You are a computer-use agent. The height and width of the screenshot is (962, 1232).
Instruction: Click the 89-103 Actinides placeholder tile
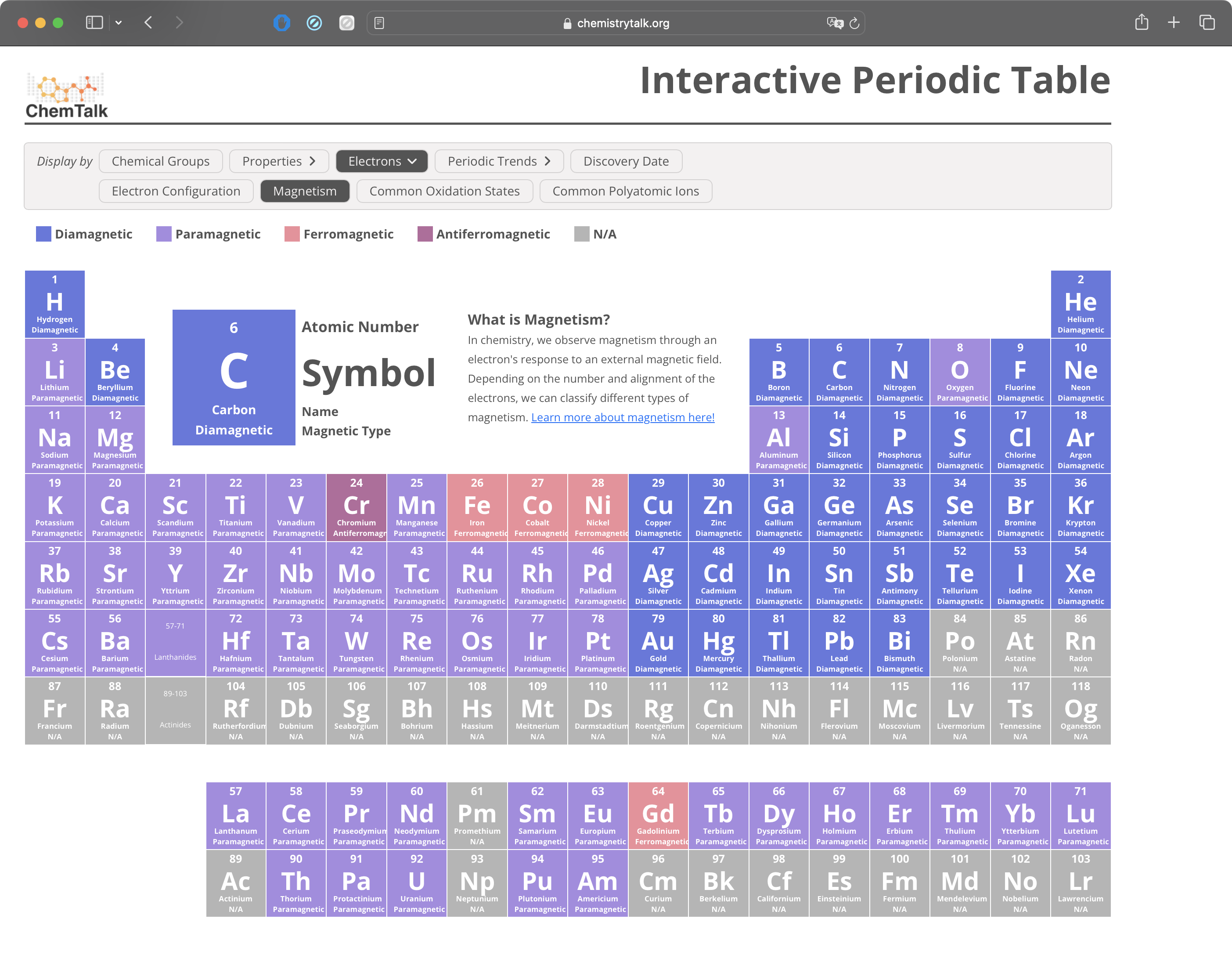pyautogui.click(x=176, y=710)
